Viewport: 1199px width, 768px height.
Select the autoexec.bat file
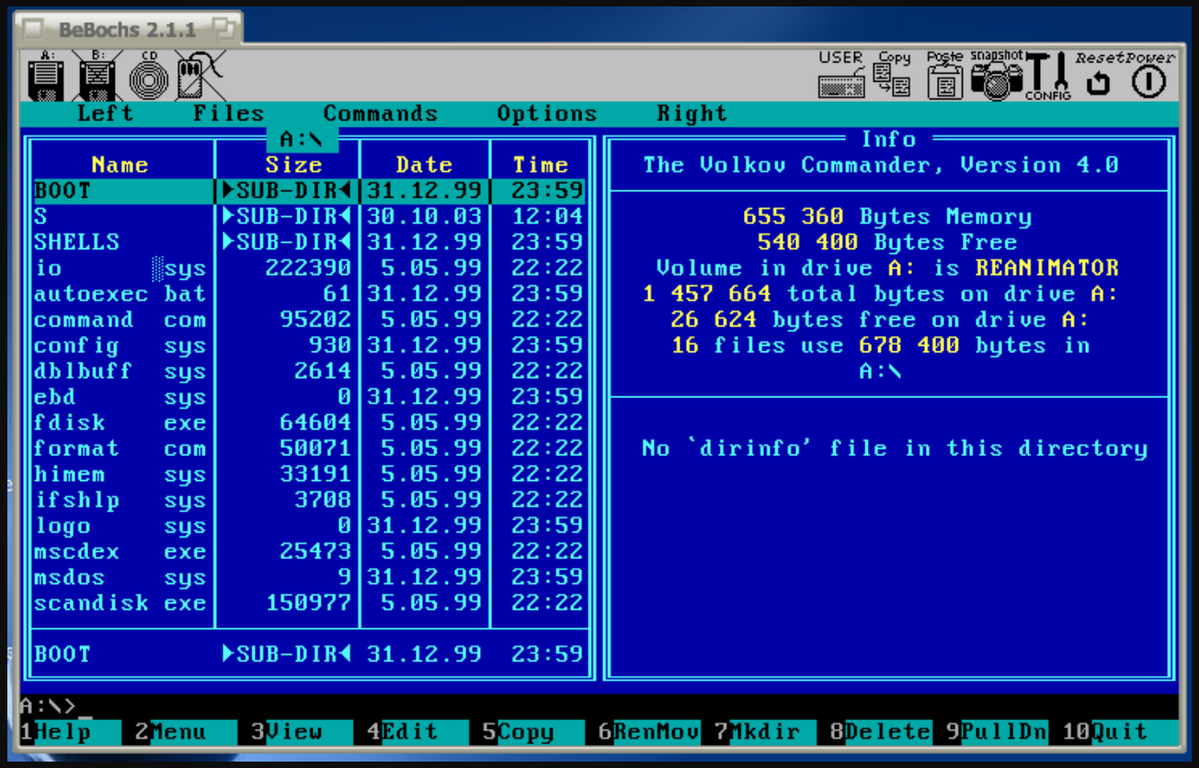click(x=310, y=294)
